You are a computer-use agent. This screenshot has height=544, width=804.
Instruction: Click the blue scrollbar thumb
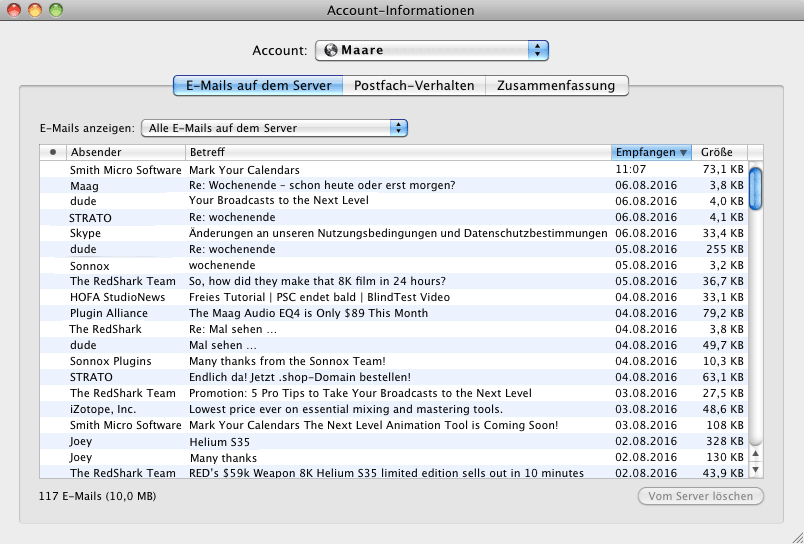point(755,189)
